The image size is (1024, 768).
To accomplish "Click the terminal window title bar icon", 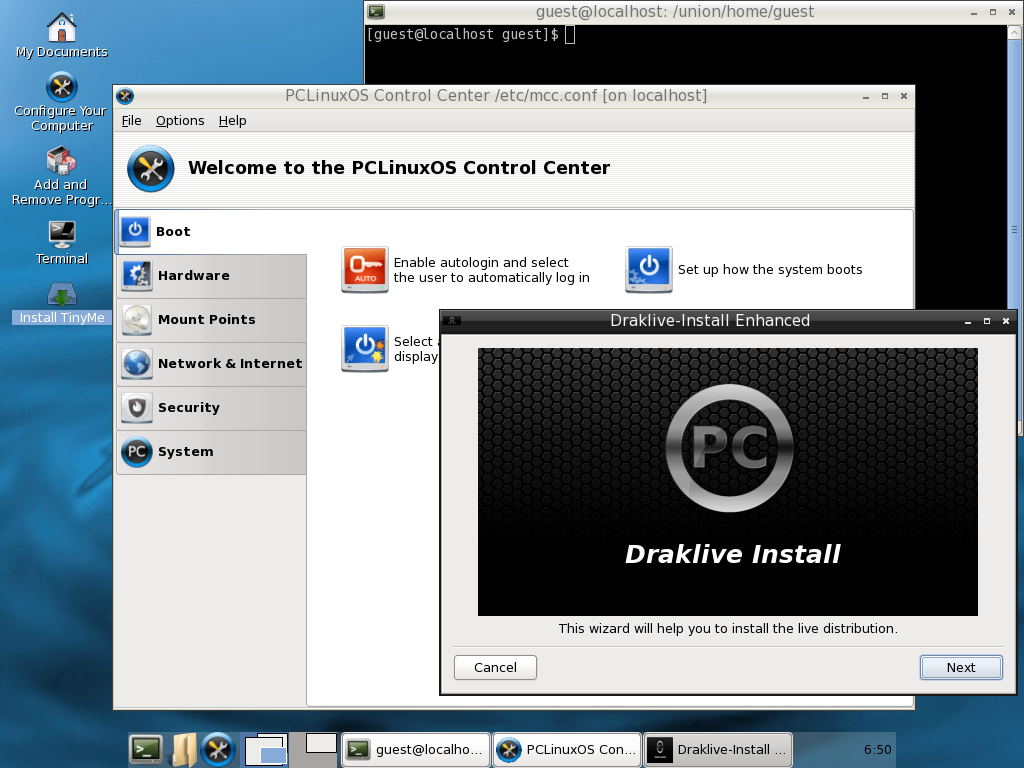I will point(376,11).
